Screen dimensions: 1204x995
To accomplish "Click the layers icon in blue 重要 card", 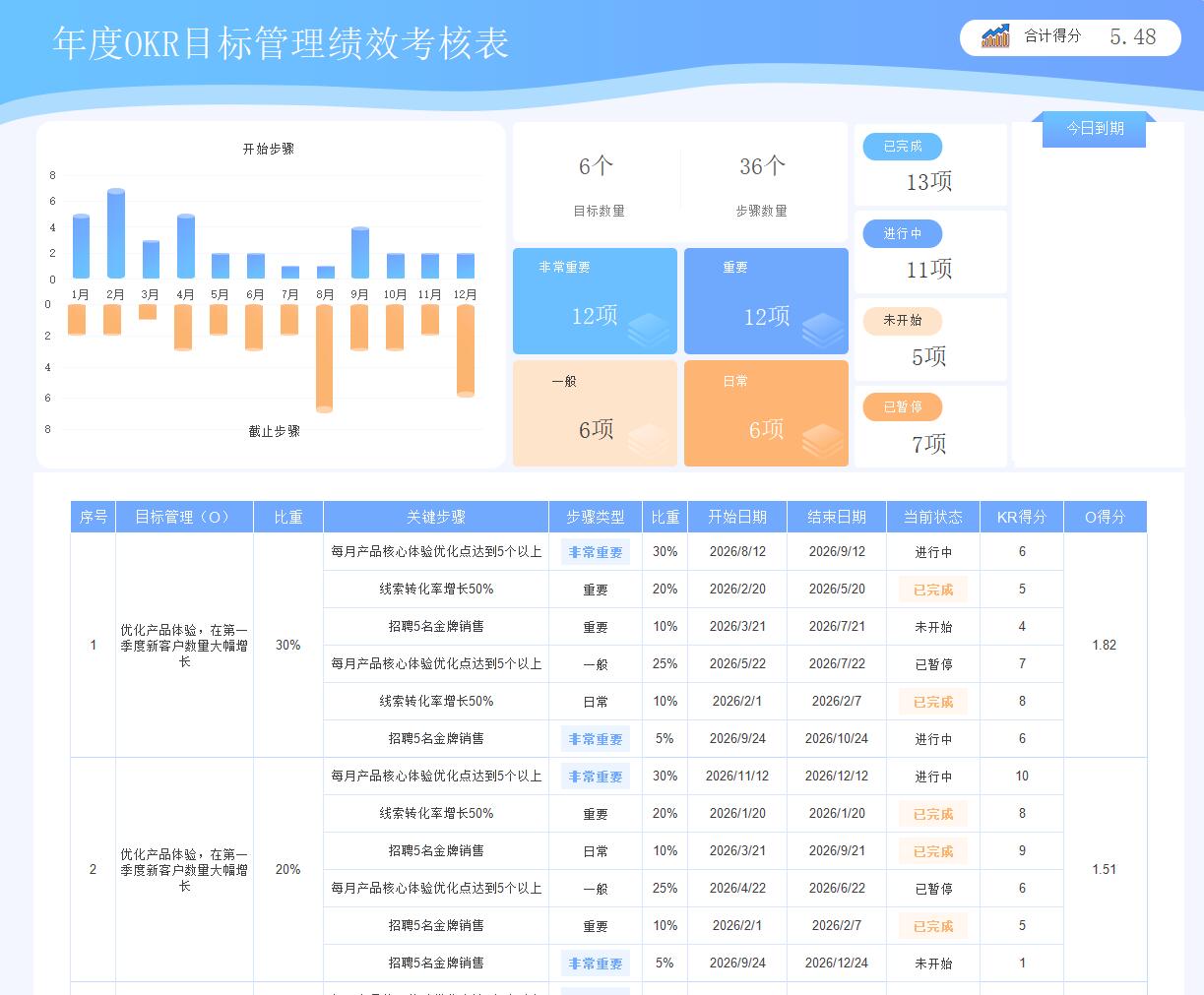I will (822, 330).
